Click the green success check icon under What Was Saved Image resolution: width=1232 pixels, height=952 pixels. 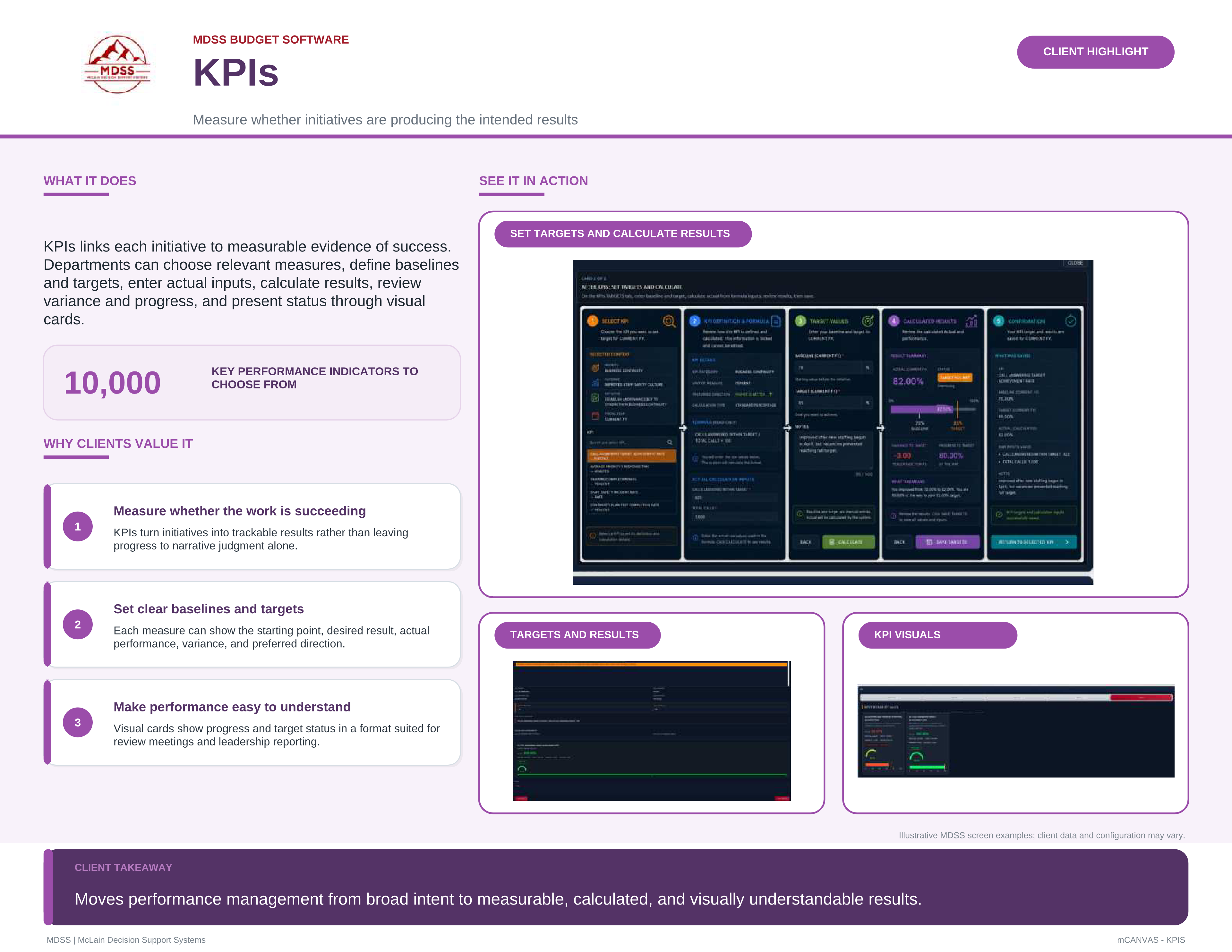(x=999, y=514)
